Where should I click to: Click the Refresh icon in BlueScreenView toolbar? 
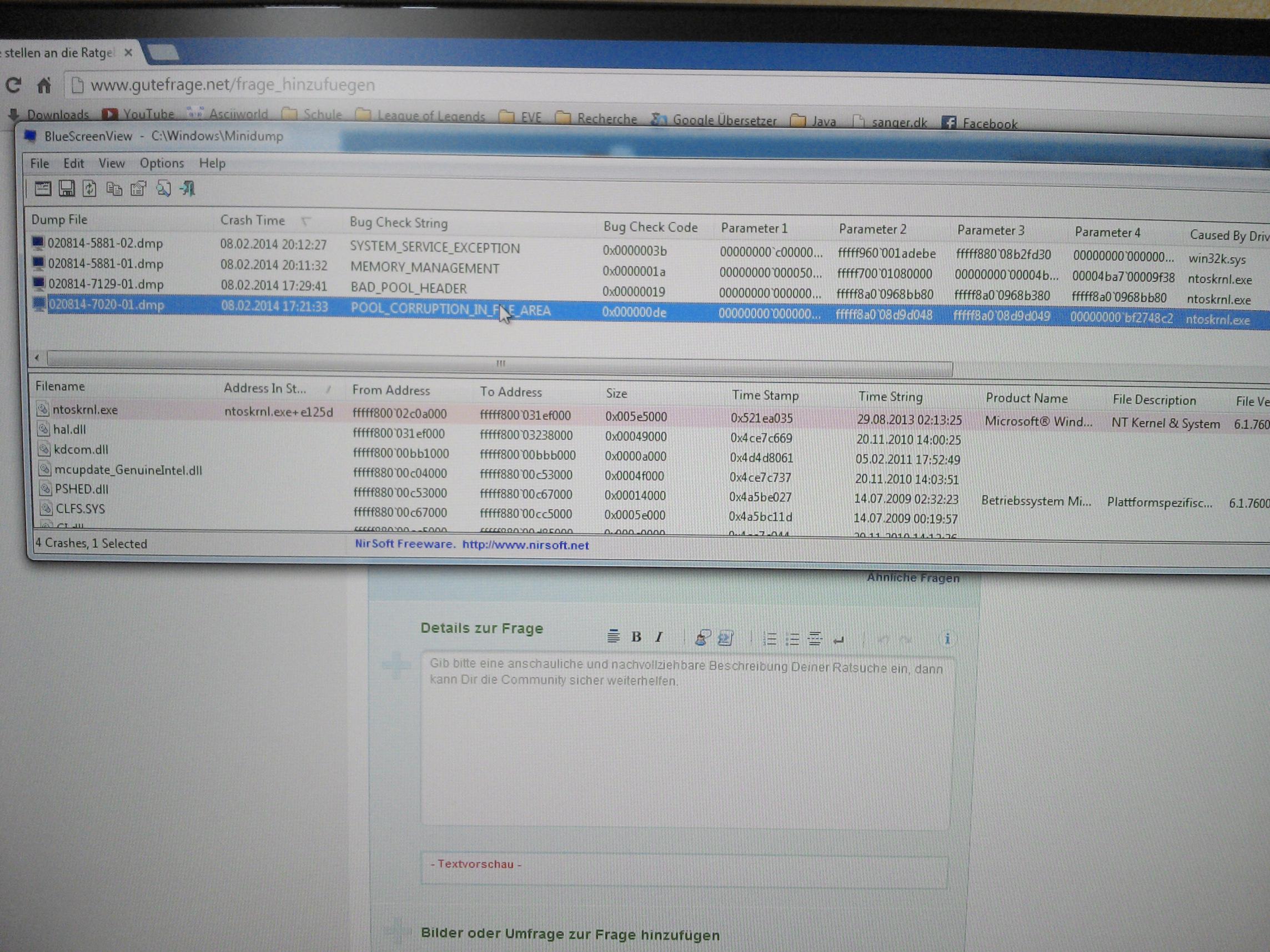[x=89, y=189]
